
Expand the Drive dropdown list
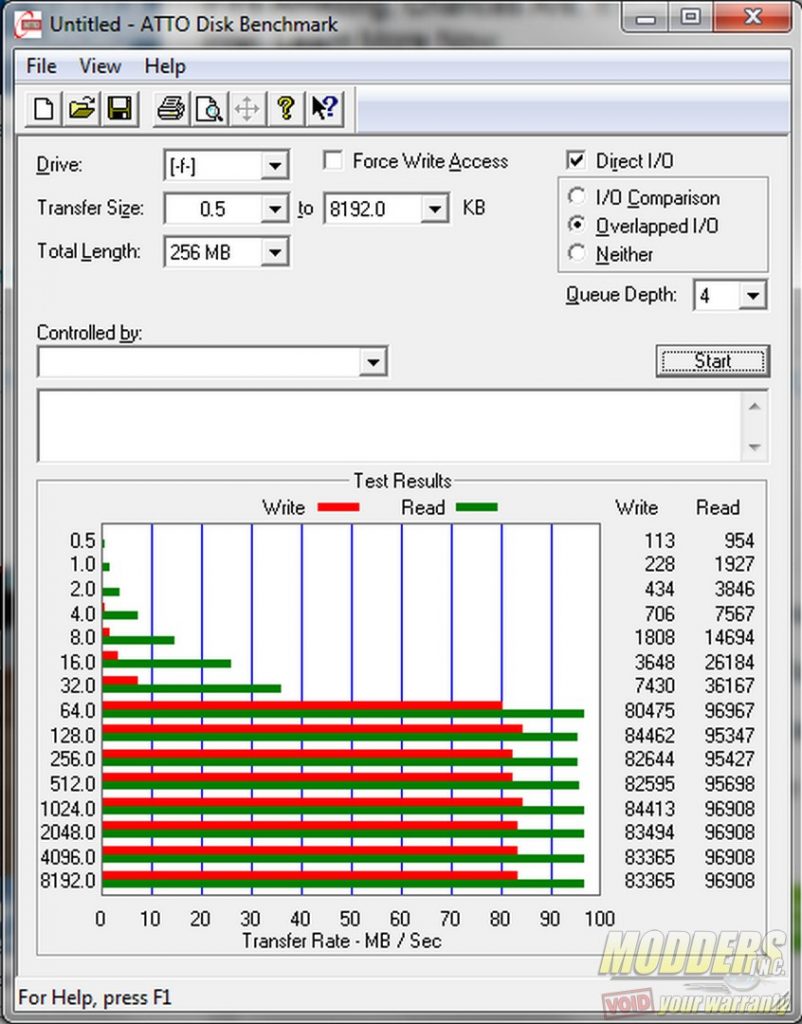click(274, 165)
